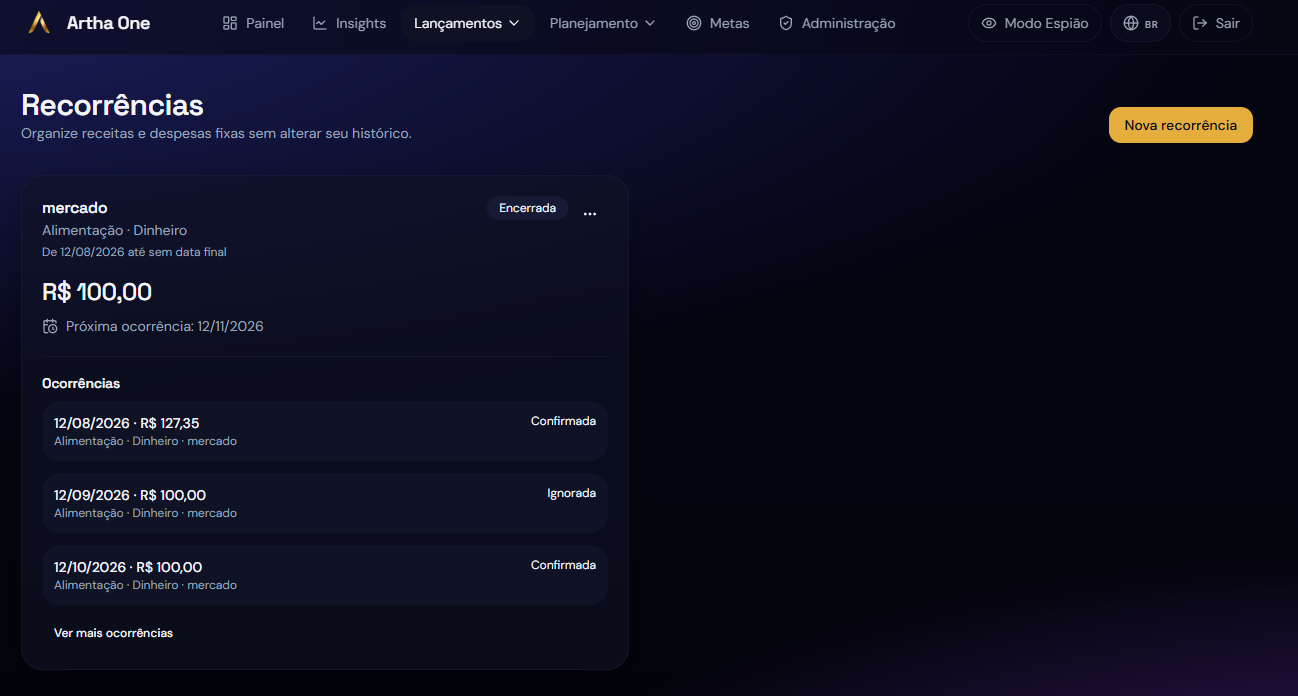This screenshot has height=696, width=1298.
Task: Click the Próxima ocorrência: 12/11/2026 text
Action: (x=165, y=326)
